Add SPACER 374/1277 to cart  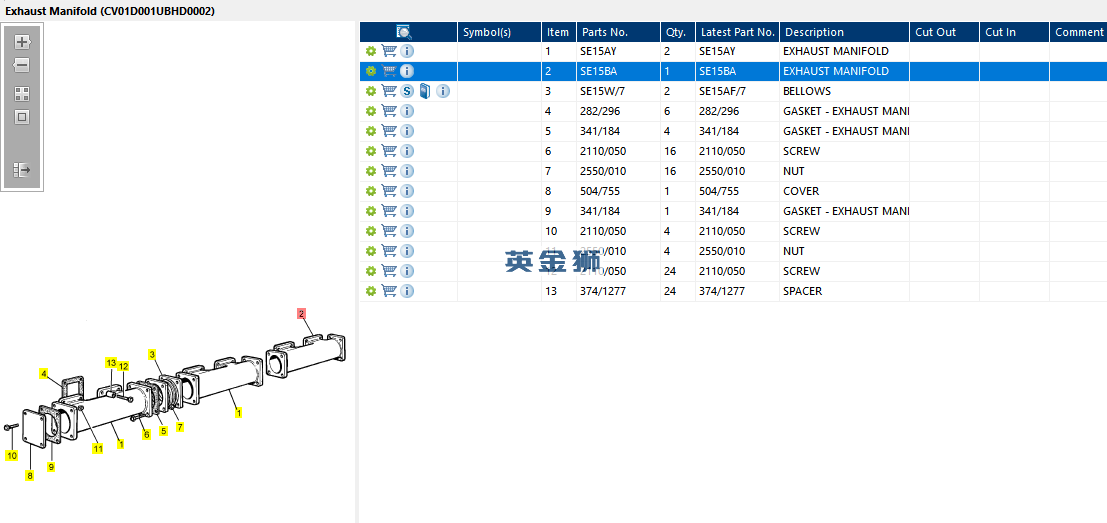[388, 291]
